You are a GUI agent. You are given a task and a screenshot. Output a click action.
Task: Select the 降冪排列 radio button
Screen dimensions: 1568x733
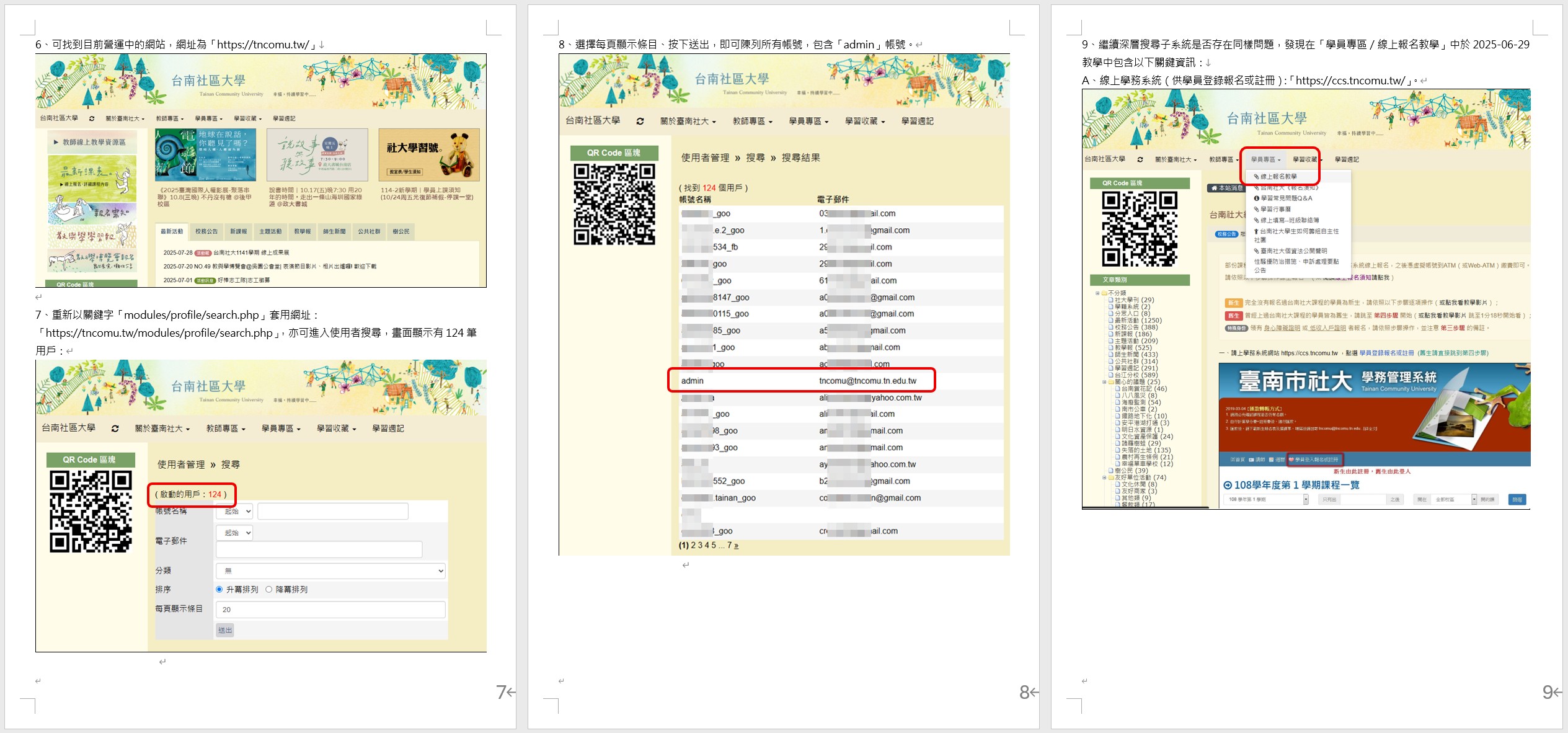pyautogui.click(x=268, y=589)
